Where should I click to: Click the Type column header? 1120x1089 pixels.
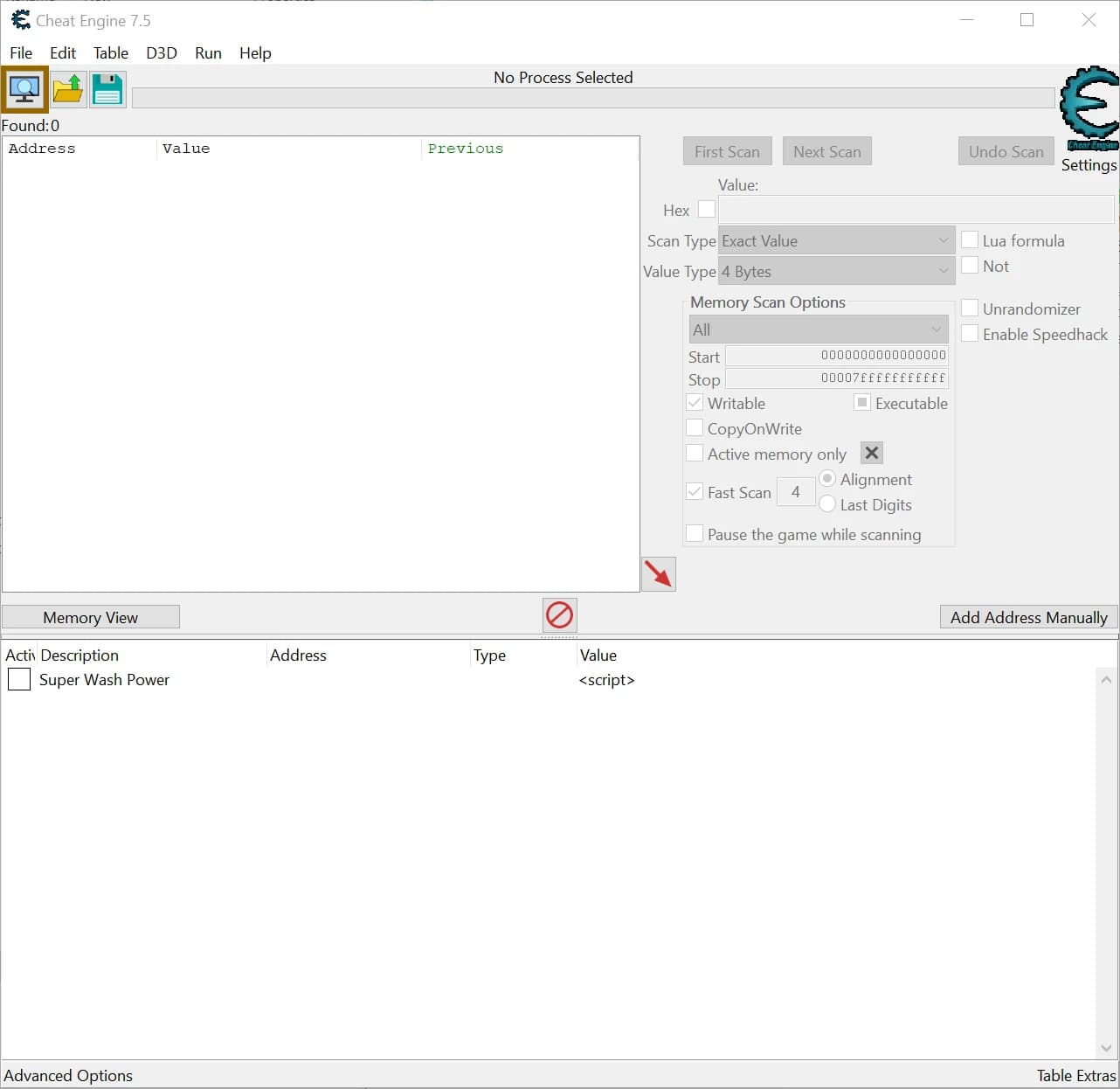522,655
